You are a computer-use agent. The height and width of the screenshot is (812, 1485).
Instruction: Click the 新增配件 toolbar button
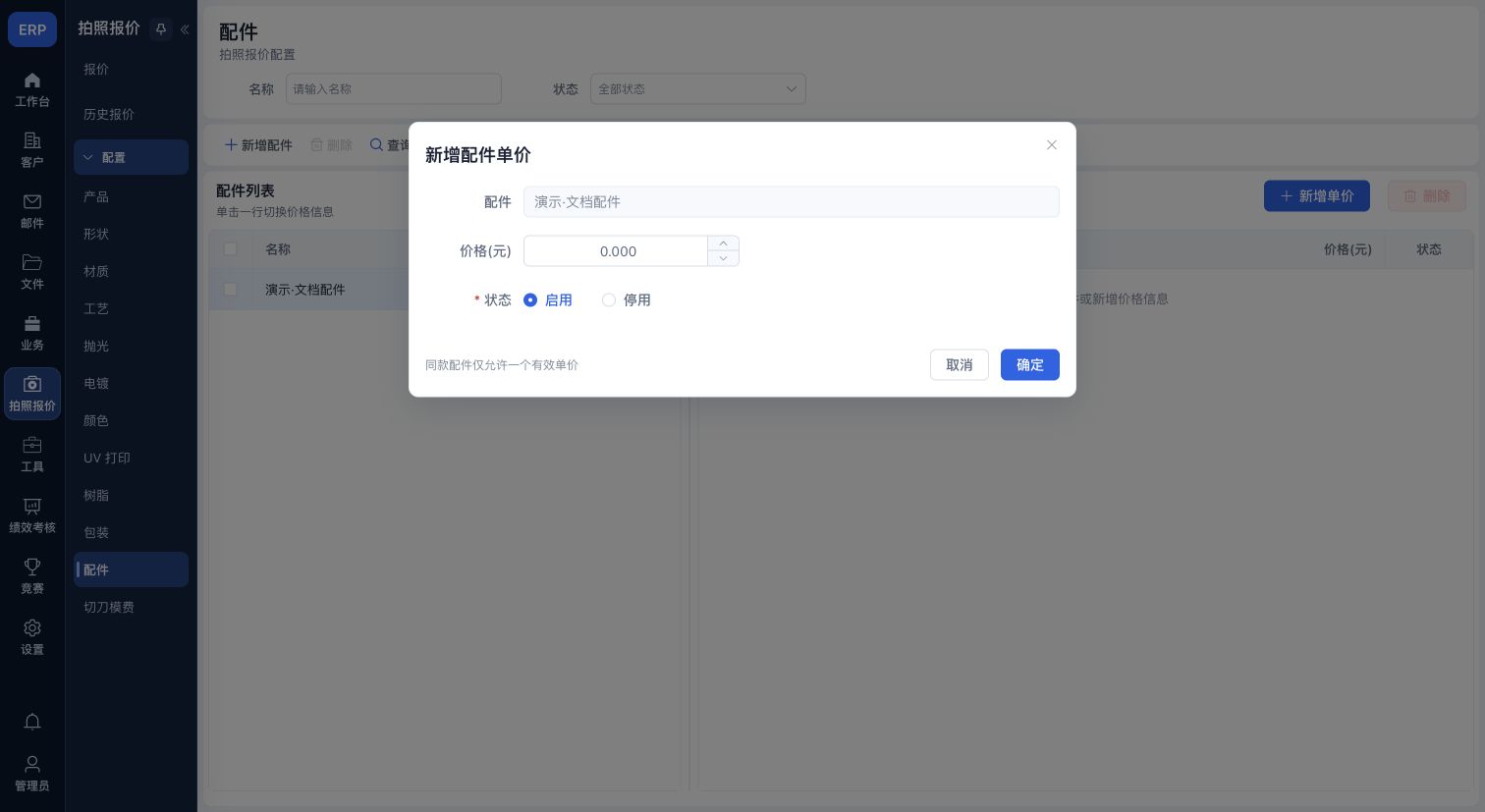(259, 145)
